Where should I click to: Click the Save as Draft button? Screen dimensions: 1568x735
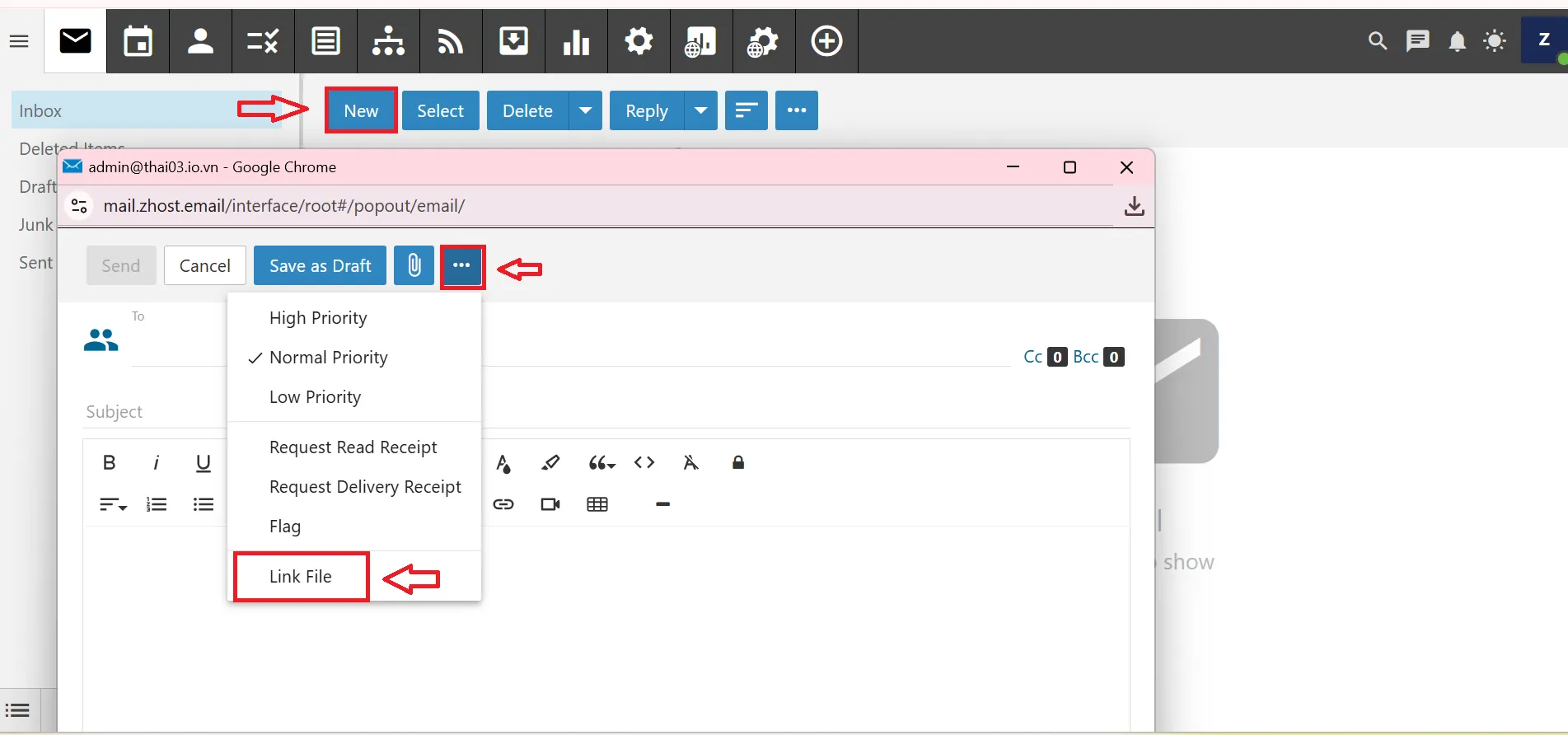click(x=320, y=265)
